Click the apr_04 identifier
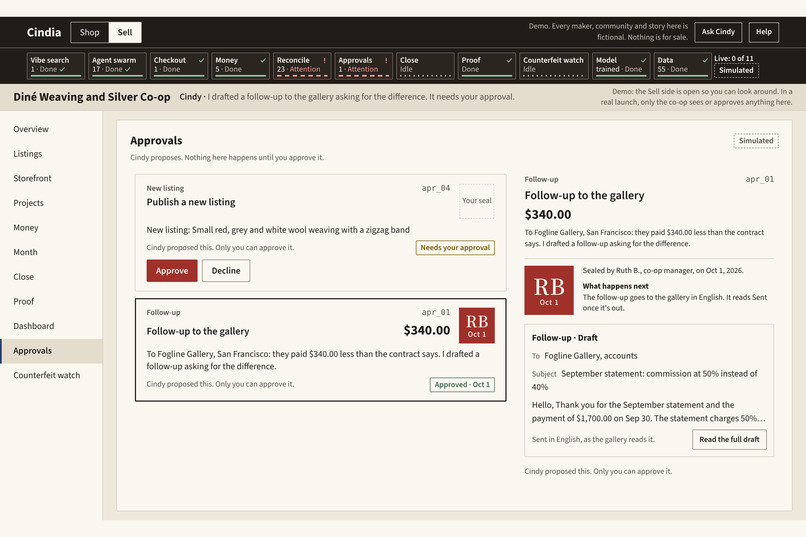 click(436, 188)
